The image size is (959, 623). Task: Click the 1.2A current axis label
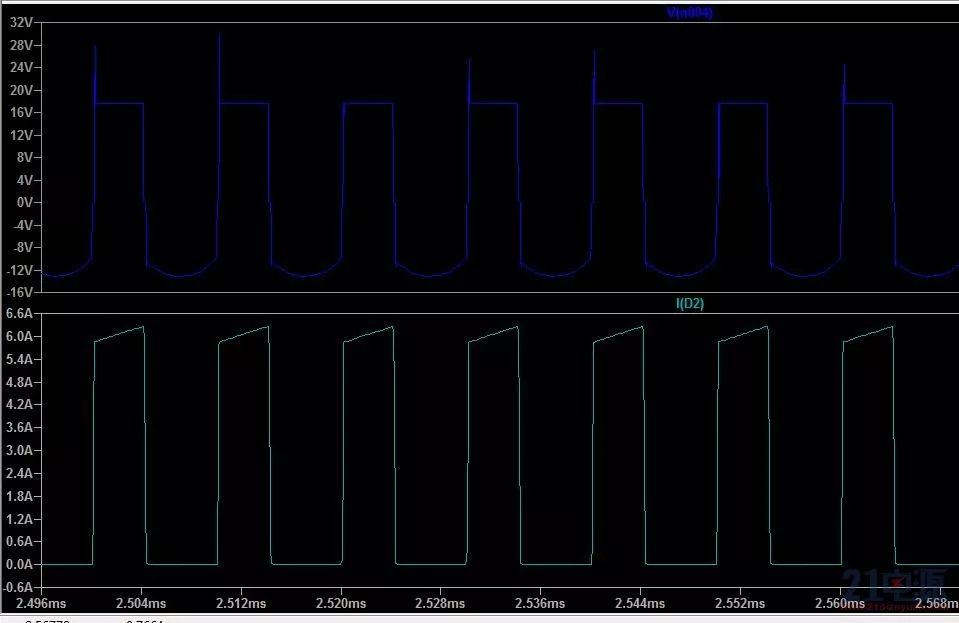tap(19, 519)
